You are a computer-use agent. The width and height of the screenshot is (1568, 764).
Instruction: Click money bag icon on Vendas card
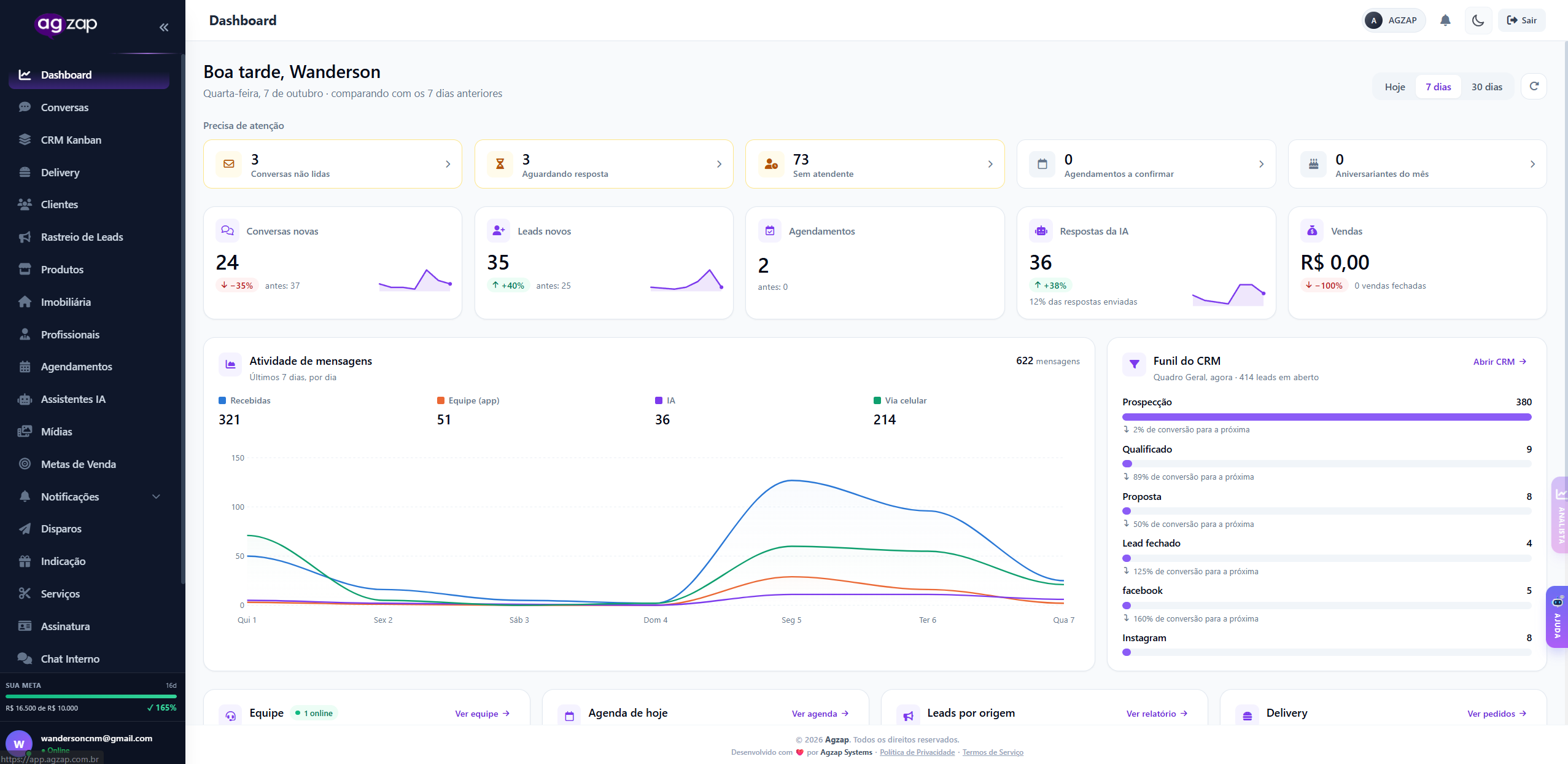[1312, 231]
